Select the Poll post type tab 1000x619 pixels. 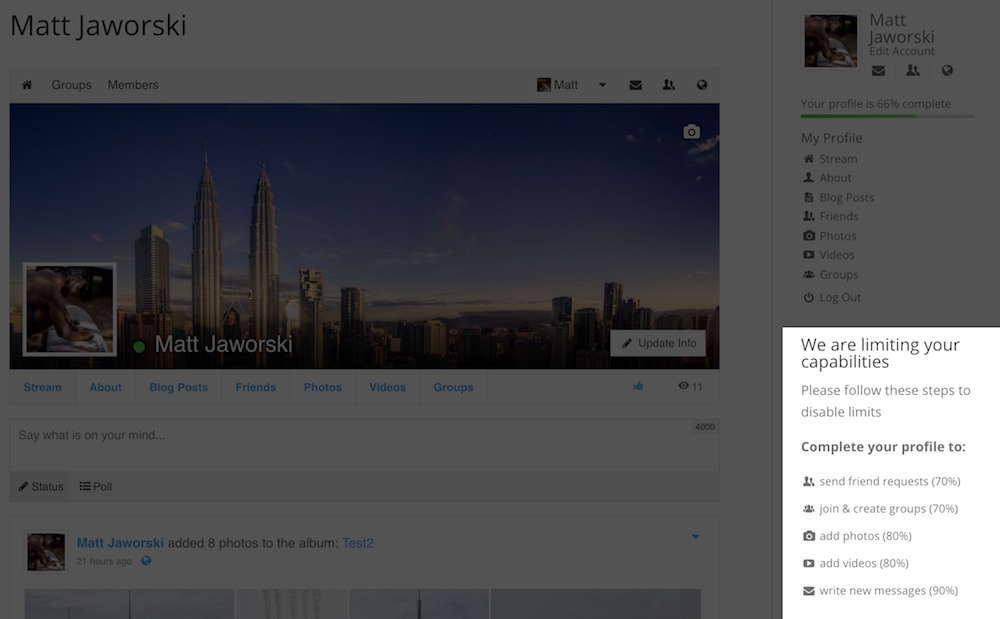(96, 486)
